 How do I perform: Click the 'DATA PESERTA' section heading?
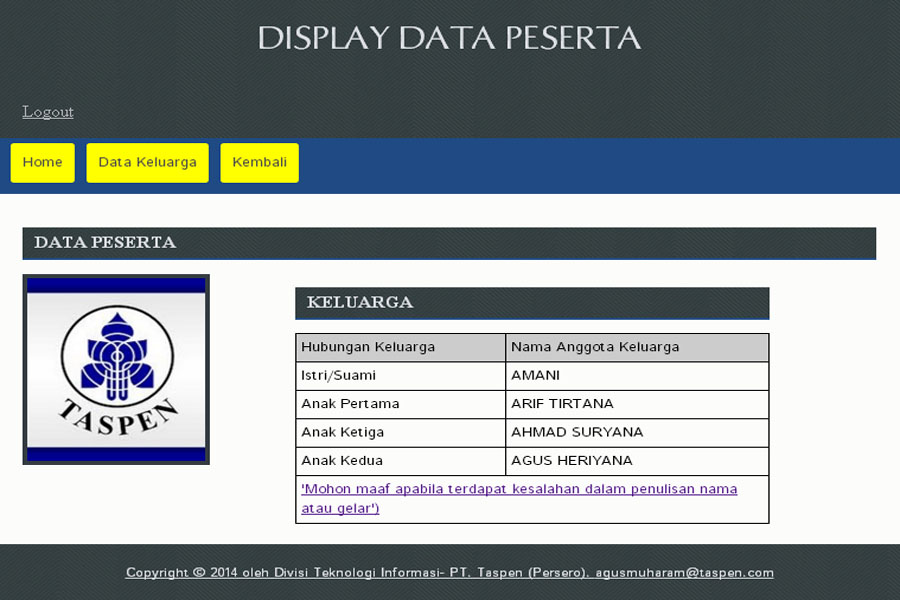449,243
